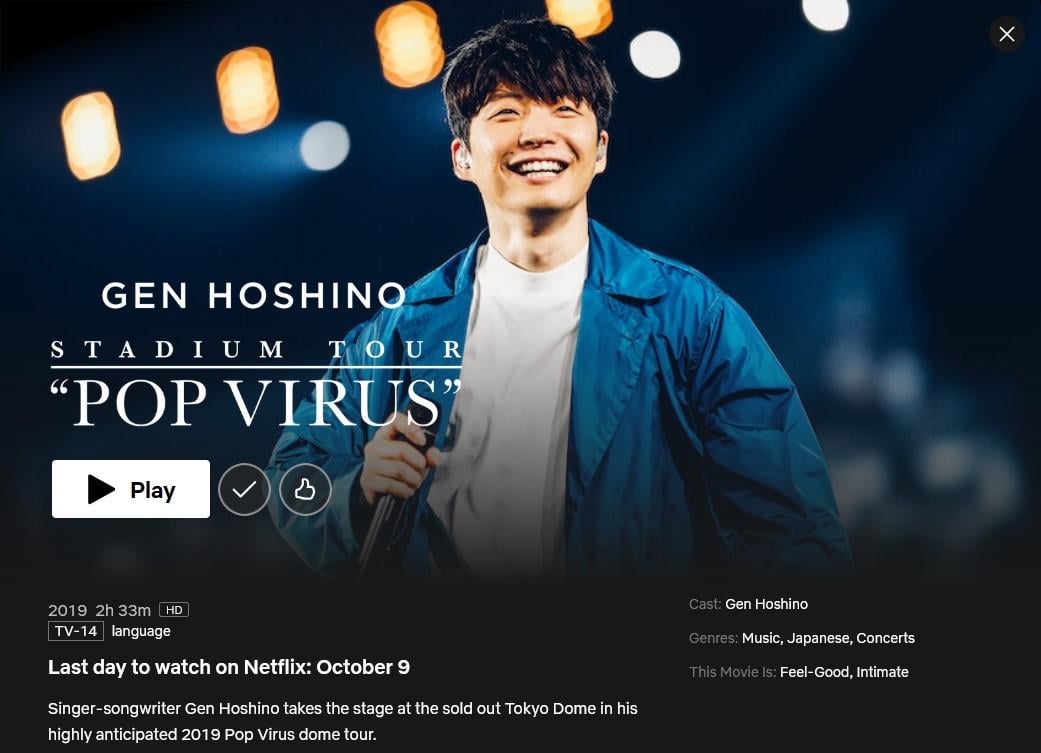This screenshot has width=1041, height=753.
Task: Click the Gen Hoshino title text
Action: (254, 295)
